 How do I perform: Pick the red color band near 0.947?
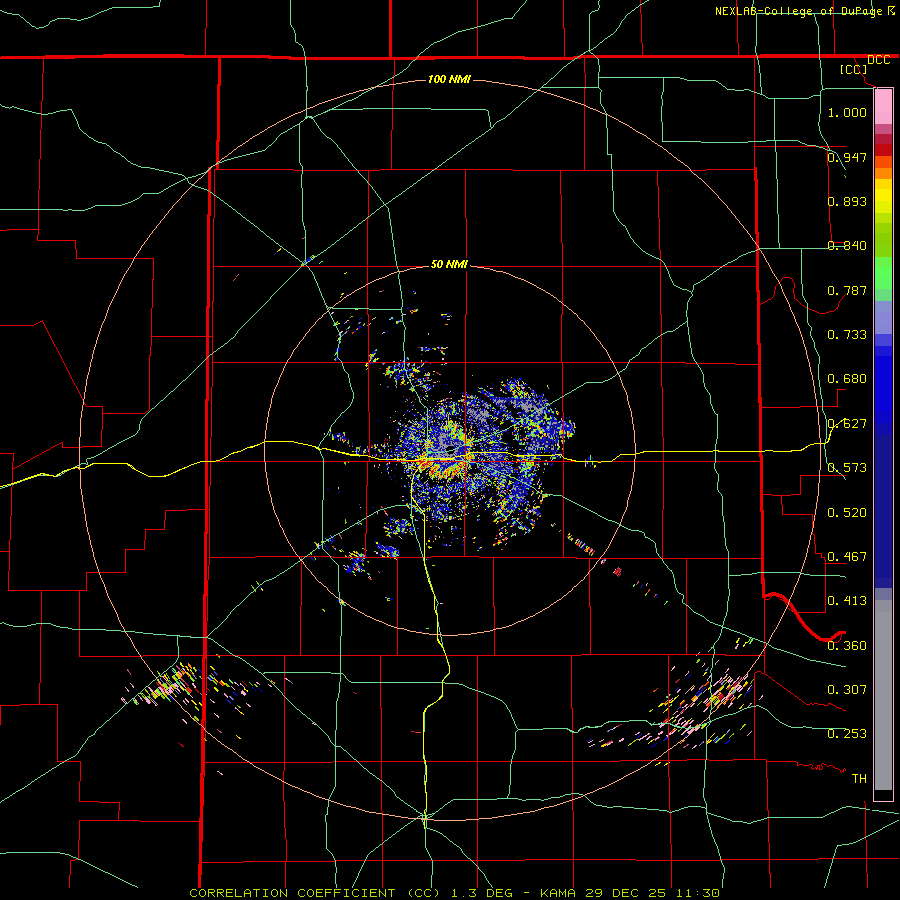(883, 150)
